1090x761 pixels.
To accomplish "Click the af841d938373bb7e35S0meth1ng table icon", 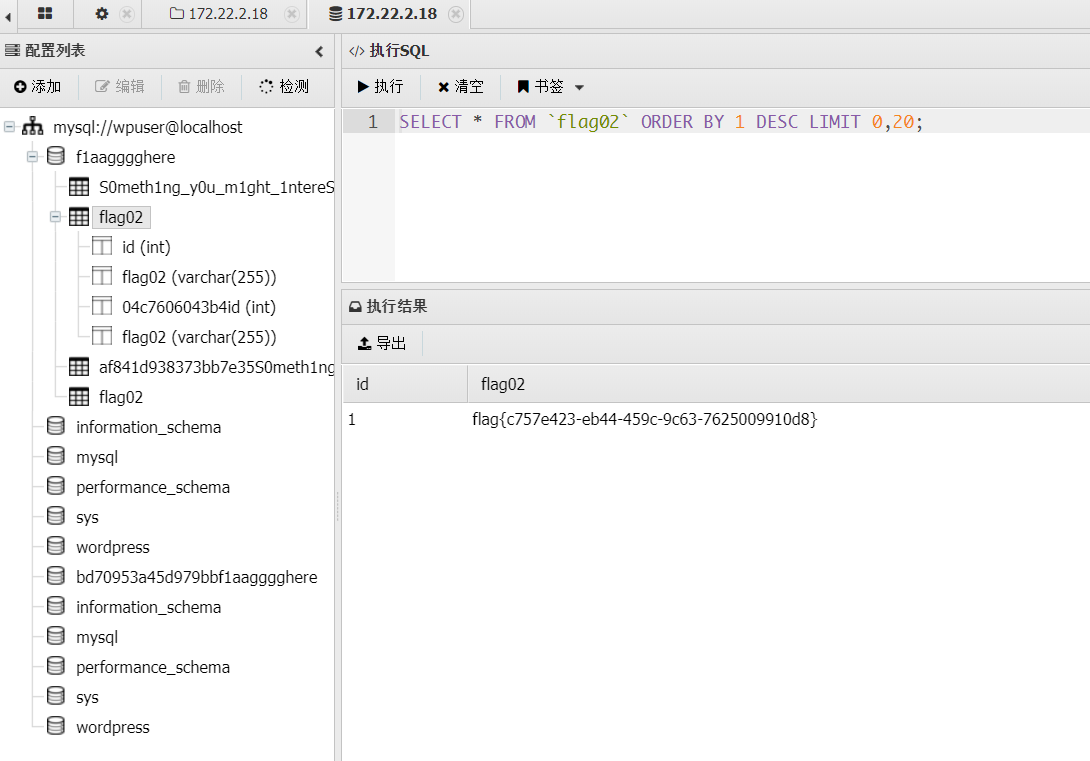I will (x=79, y=366).
